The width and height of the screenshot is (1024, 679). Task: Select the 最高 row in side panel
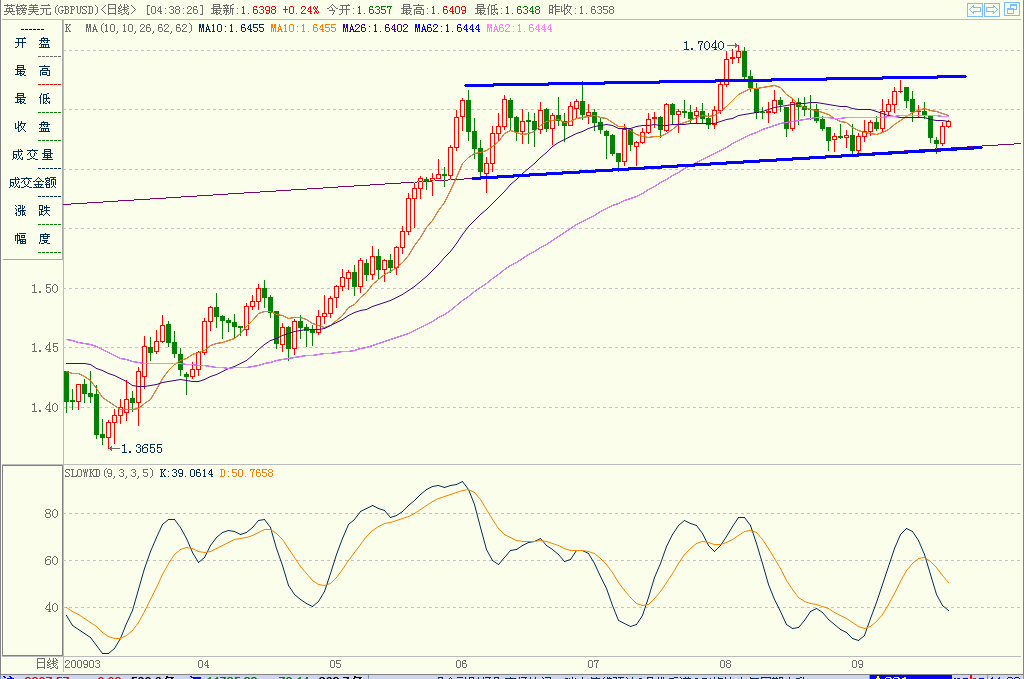click(x=33, y=71)
